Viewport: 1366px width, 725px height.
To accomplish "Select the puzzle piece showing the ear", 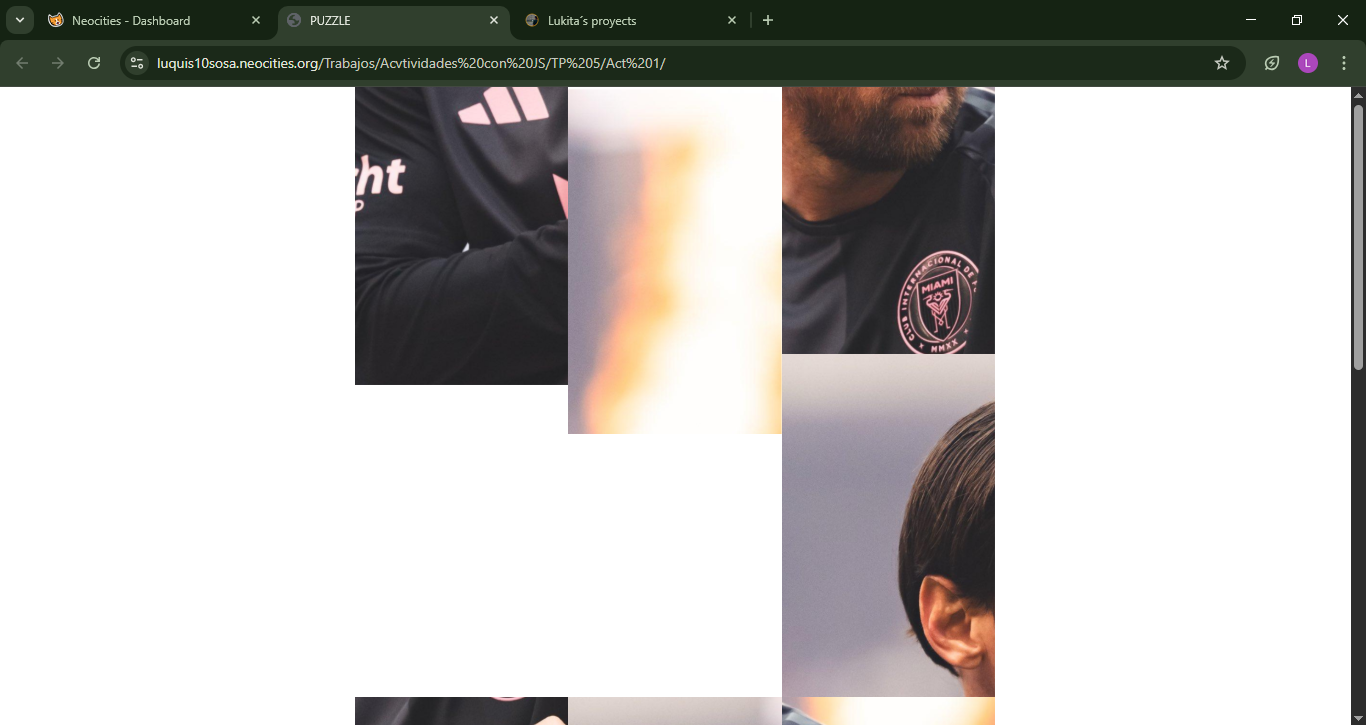I will [888, 525].
